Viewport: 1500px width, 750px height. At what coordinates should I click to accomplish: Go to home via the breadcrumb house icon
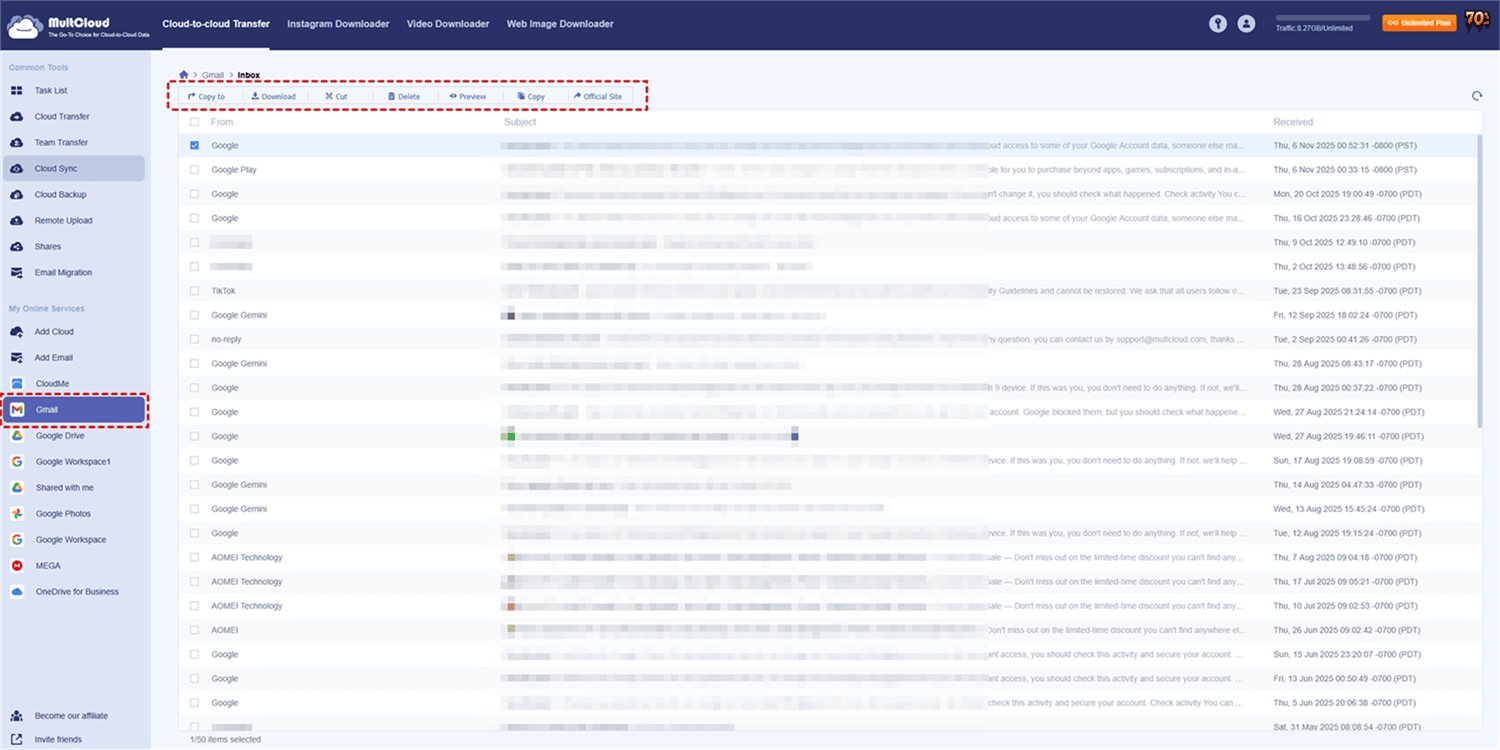coord(184,75)
